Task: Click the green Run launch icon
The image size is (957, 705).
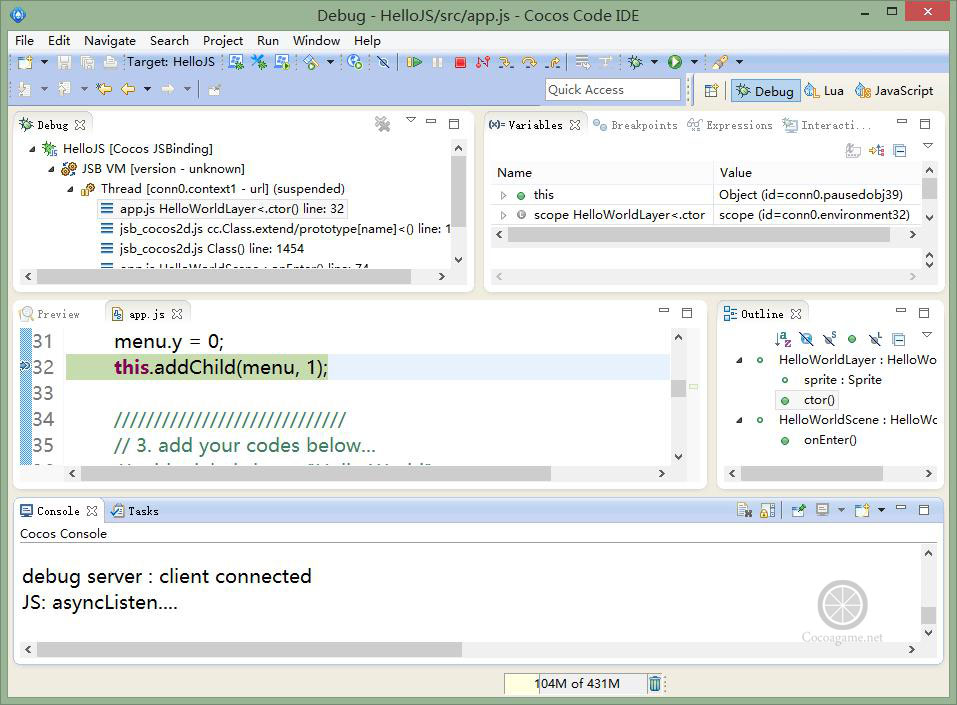Action: click(x=674, y=62)
